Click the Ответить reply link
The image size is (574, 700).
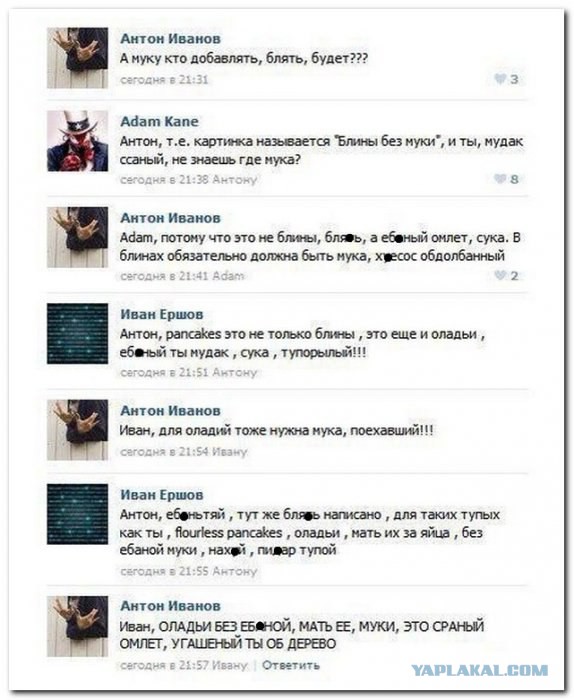point(291,665)
